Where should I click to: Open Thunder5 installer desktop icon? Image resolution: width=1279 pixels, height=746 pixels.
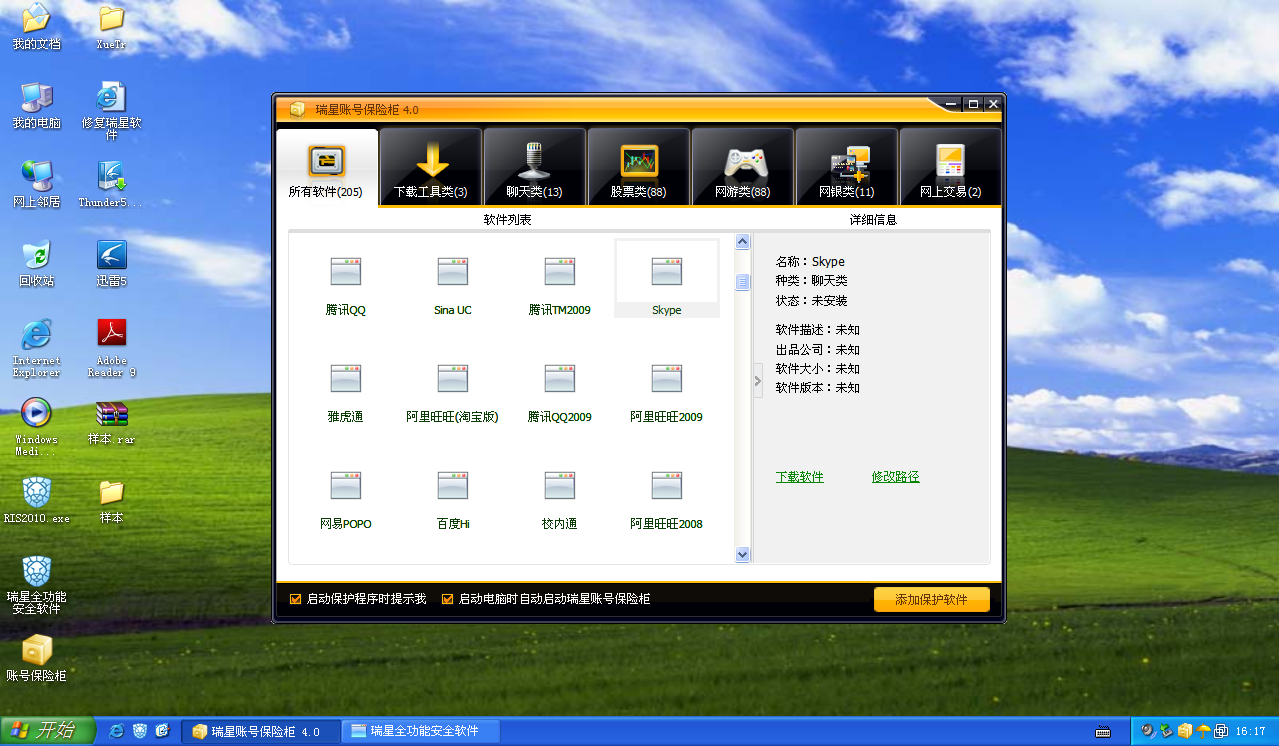(111, 184)
